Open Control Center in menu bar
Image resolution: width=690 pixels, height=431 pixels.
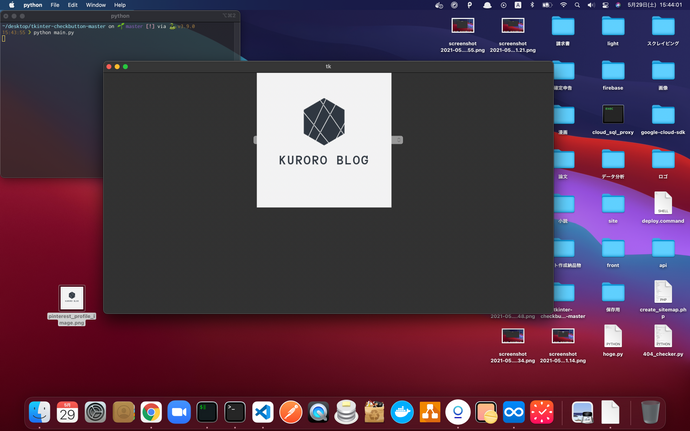pyautogui.click(x=605, y=5)
